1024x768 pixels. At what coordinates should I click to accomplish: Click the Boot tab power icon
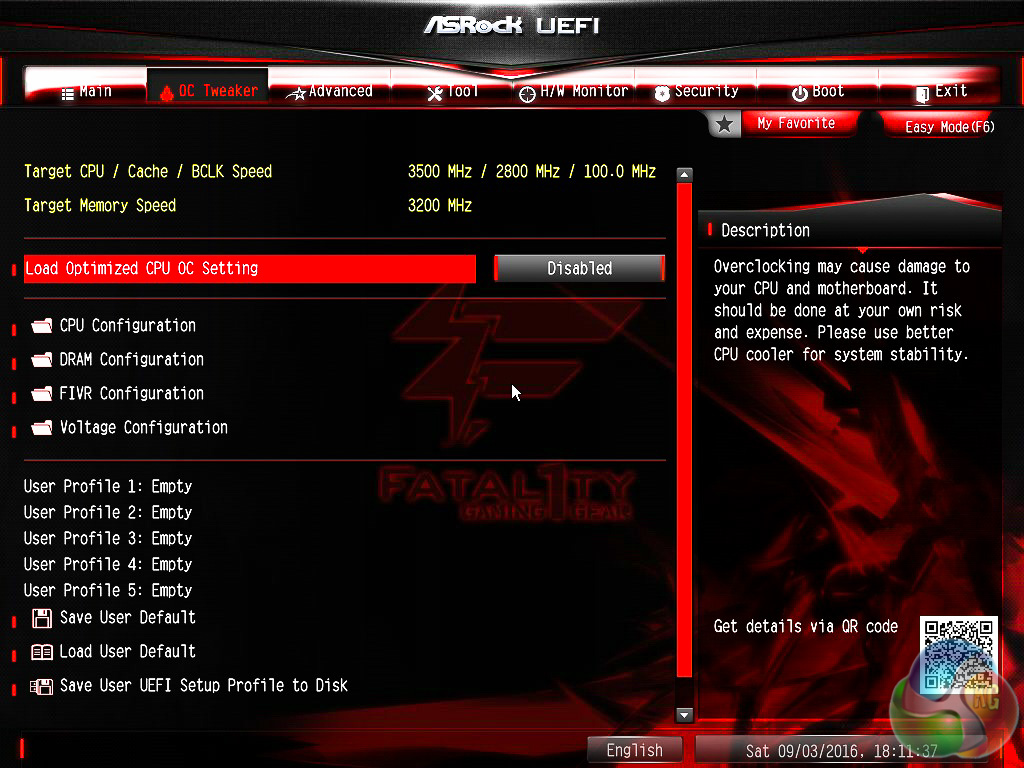[800, 94]
